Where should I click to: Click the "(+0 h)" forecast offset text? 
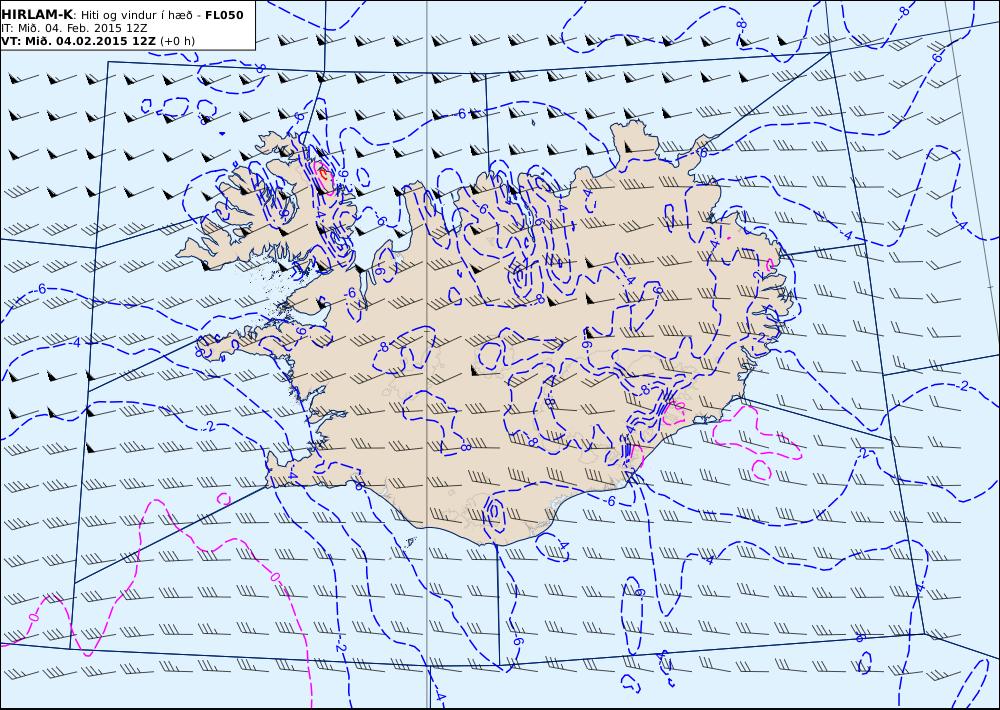[177, 41]
